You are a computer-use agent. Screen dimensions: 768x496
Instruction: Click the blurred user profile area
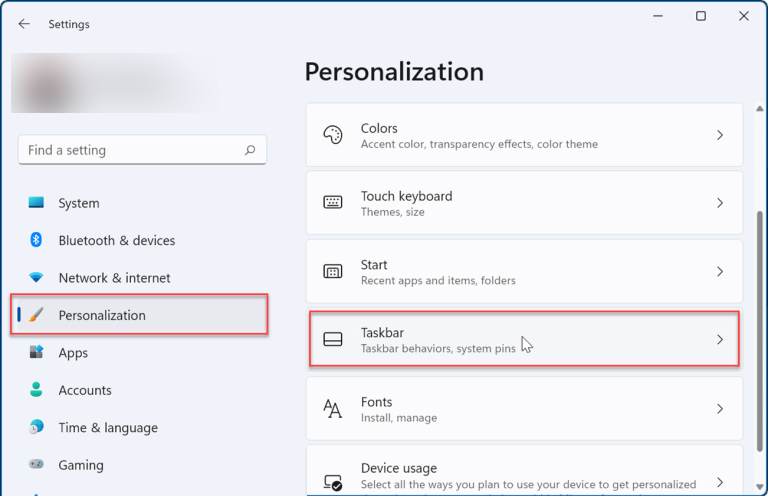(x=115, y=83)
